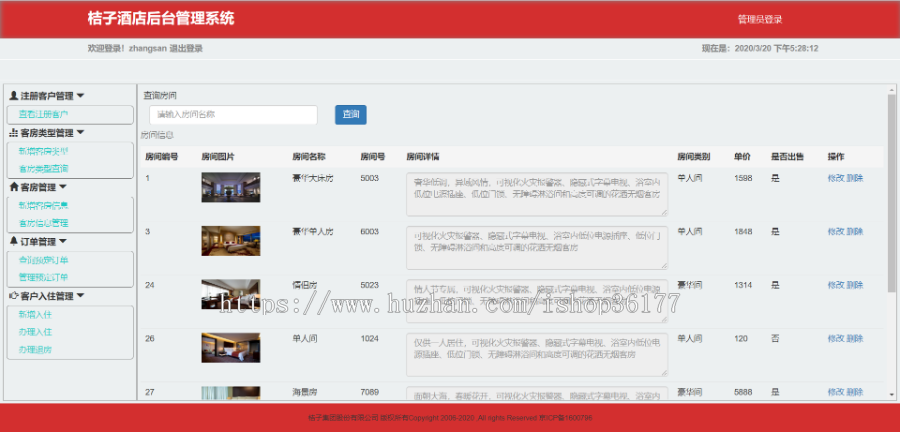Click the price cell 5888
This screenshot has height=432, width=900.
click(x=743, y=392)
